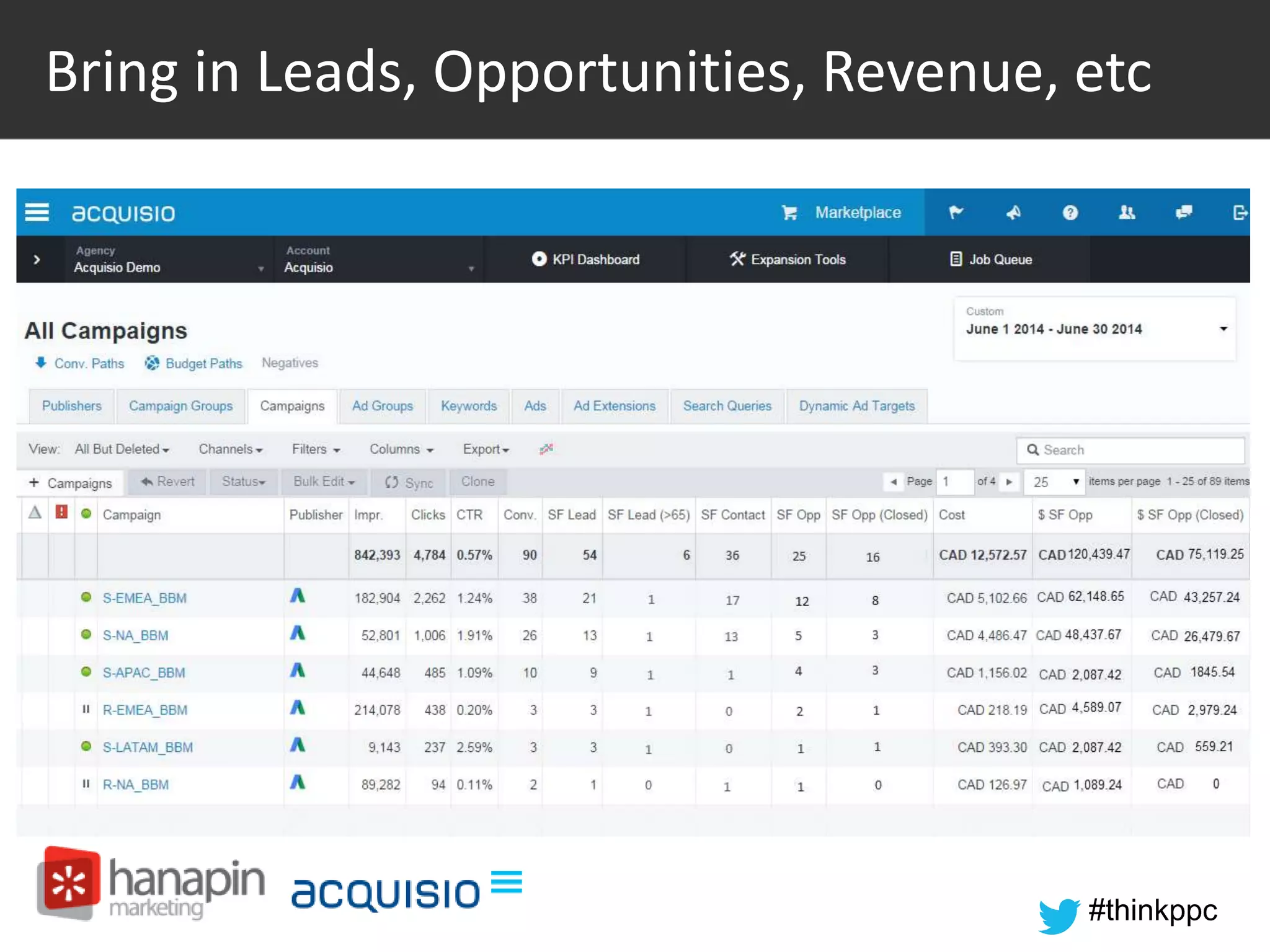Click the Clone button
1270x952 pixels.
(477, 482)
